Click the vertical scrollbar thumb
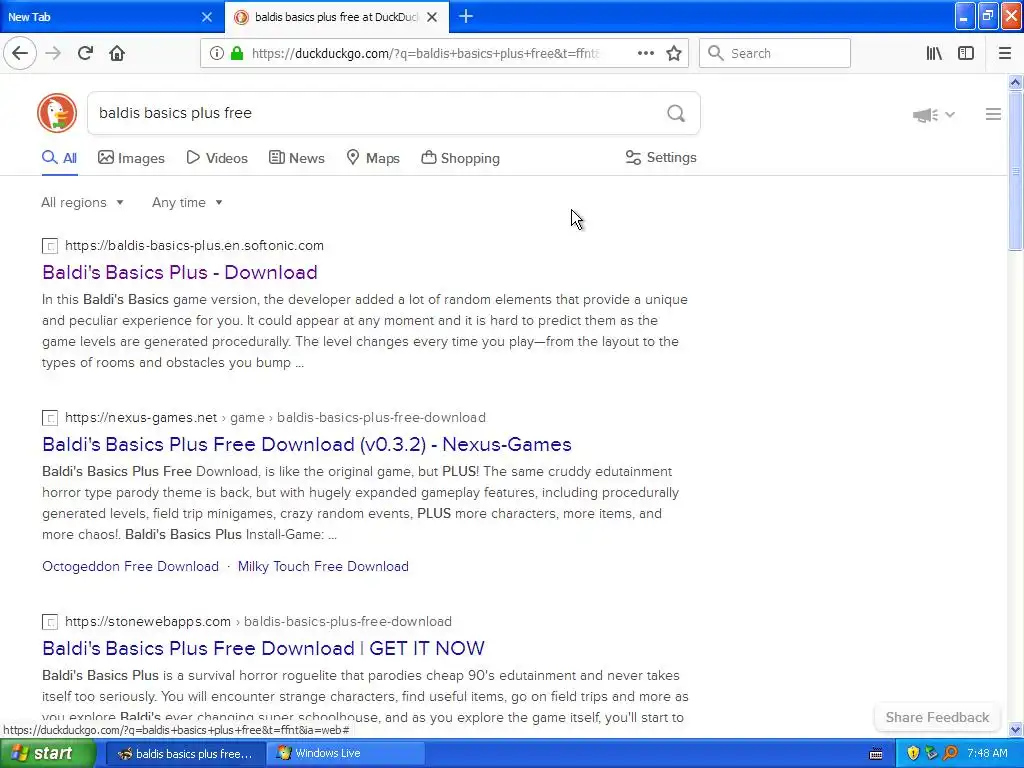1024x768 pixels. coord(1016,170)
